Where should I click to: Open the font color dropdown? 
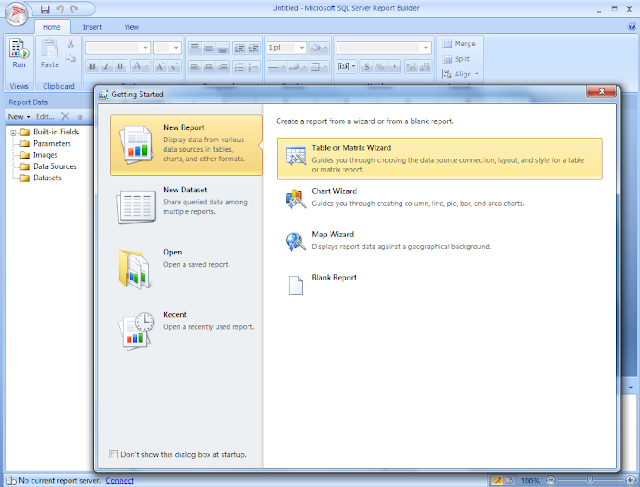click(x=140, y=67)
